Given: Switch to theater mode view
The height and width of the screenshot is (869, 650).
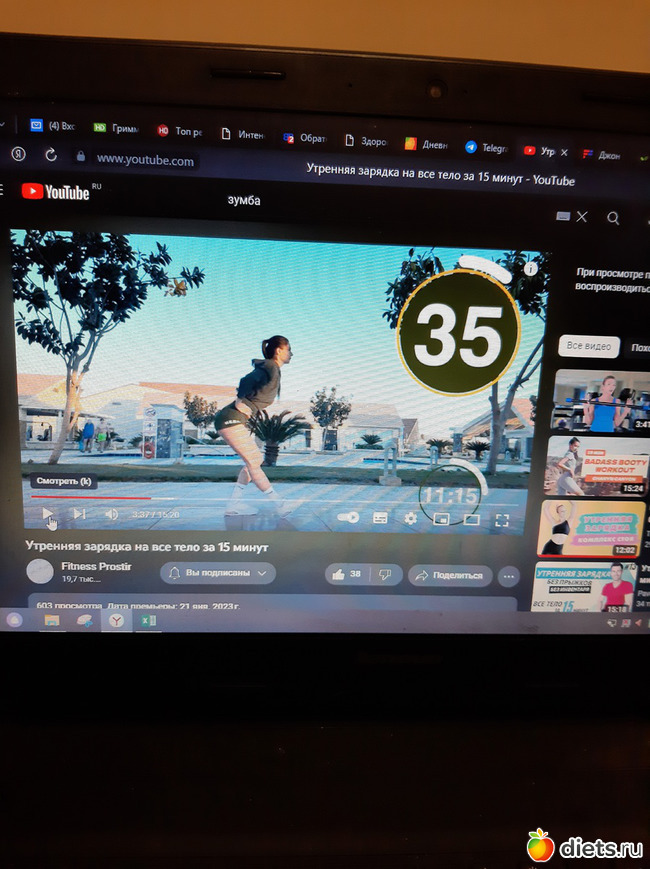Looking at the screenshot, I should (472, 520).
